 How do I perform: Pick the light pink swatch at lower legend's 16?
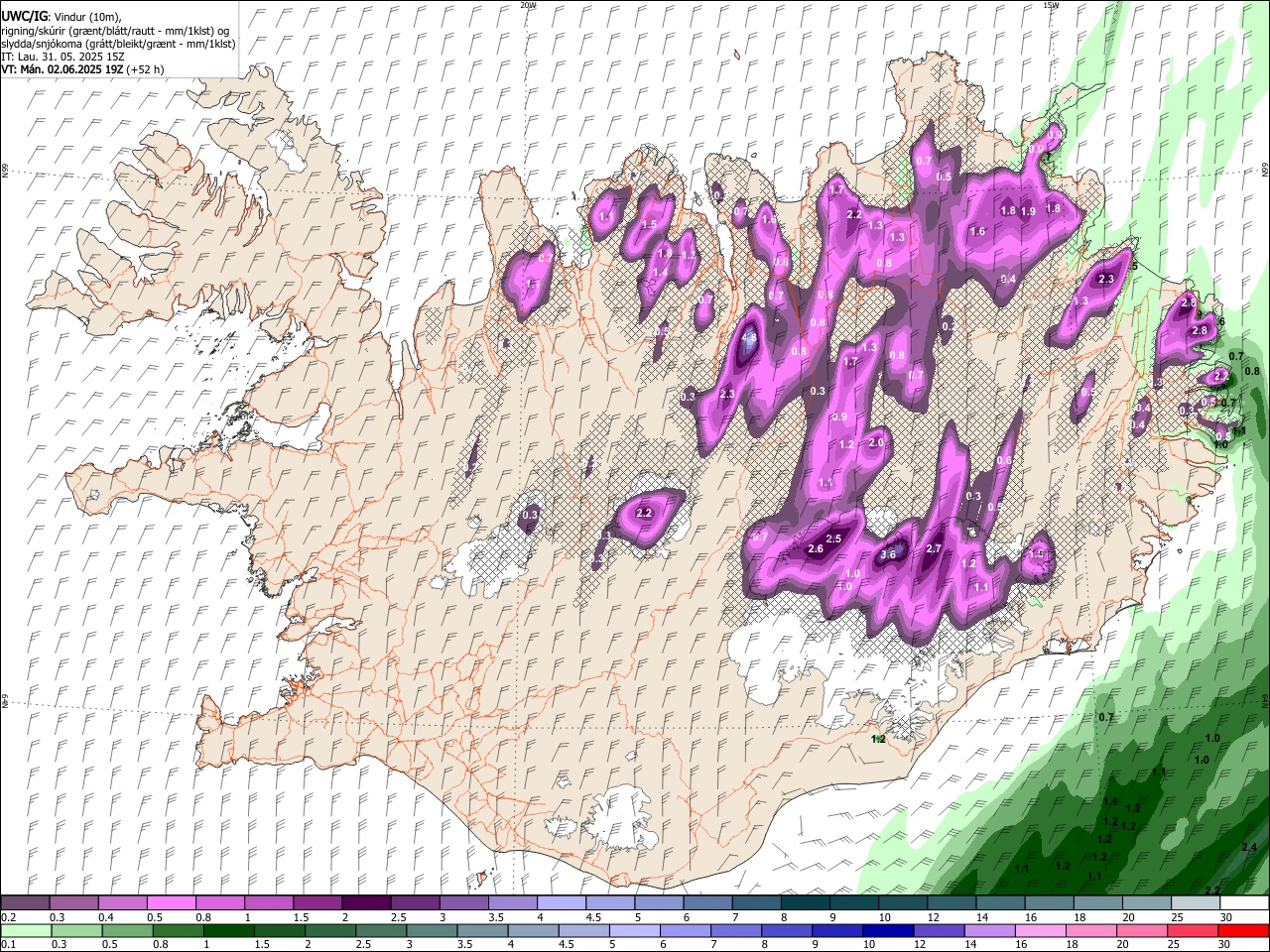point(1040,931)
